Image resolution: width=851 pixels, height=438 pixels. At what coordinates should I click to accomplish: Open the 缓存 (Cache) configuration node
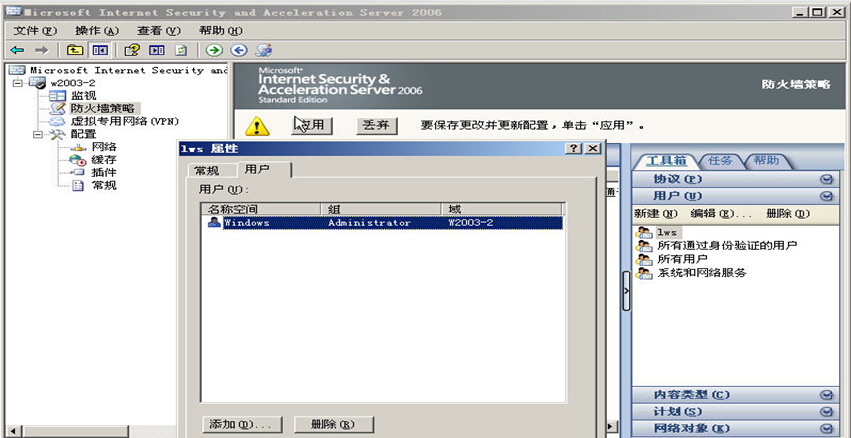[x=102, y=160]
